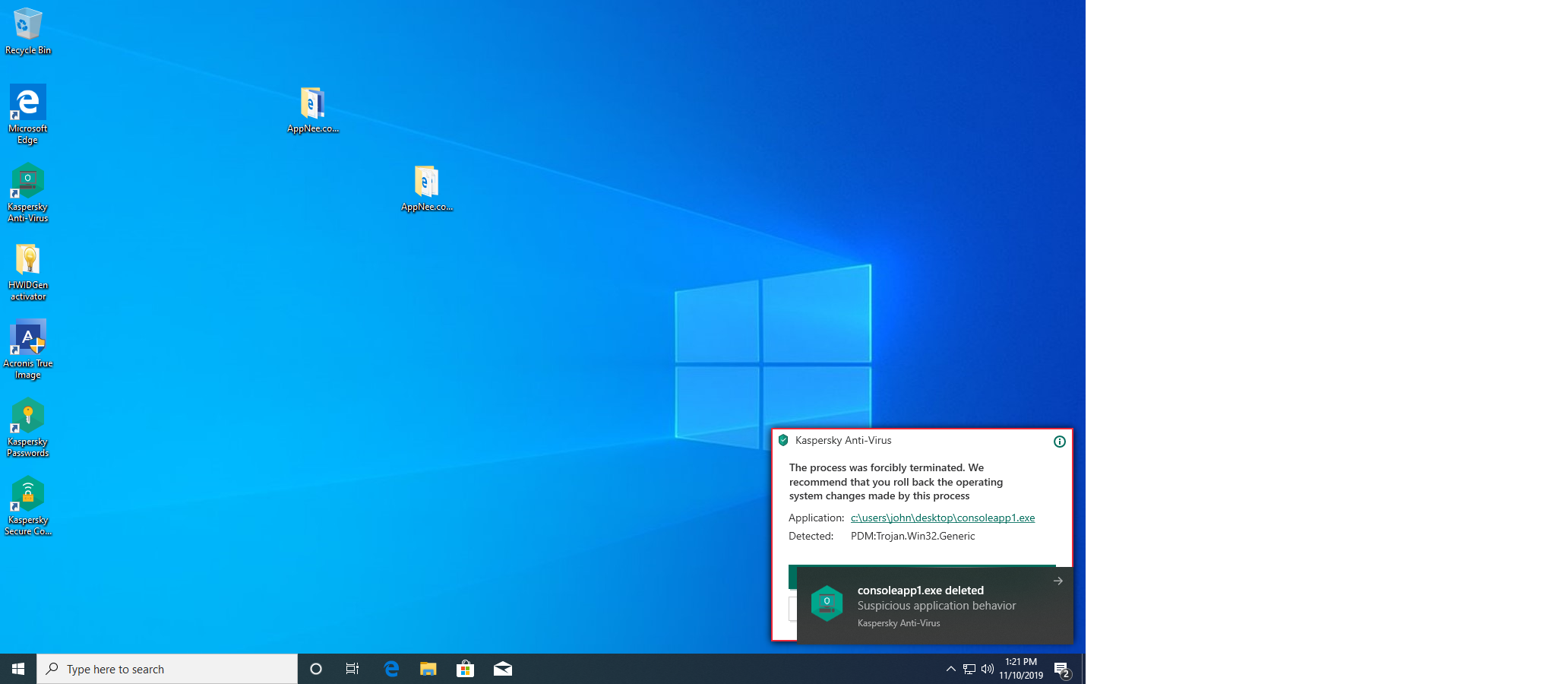Open Task View from the taskbar
Screen dimensions: 1568x684
[x=352, y=669]
